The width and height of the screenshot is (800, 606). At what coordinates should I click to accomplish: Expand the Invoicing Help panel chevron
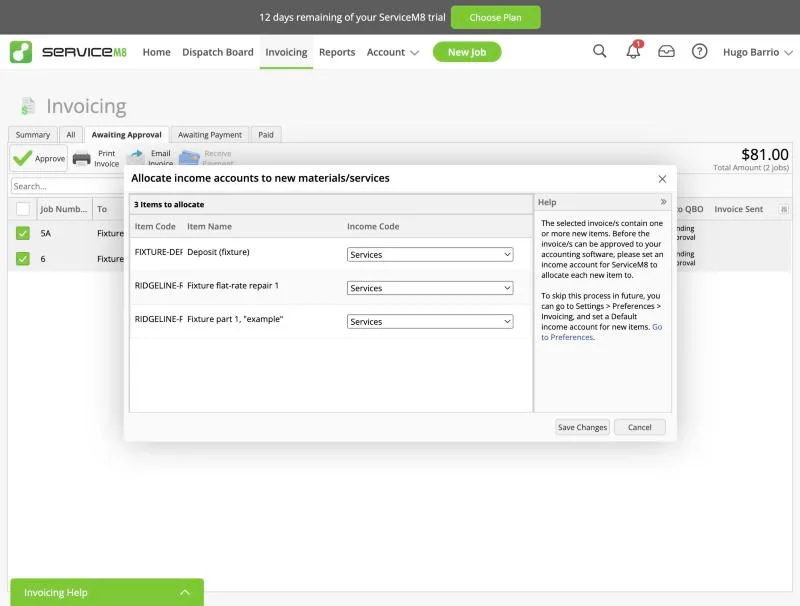point(185,592)
